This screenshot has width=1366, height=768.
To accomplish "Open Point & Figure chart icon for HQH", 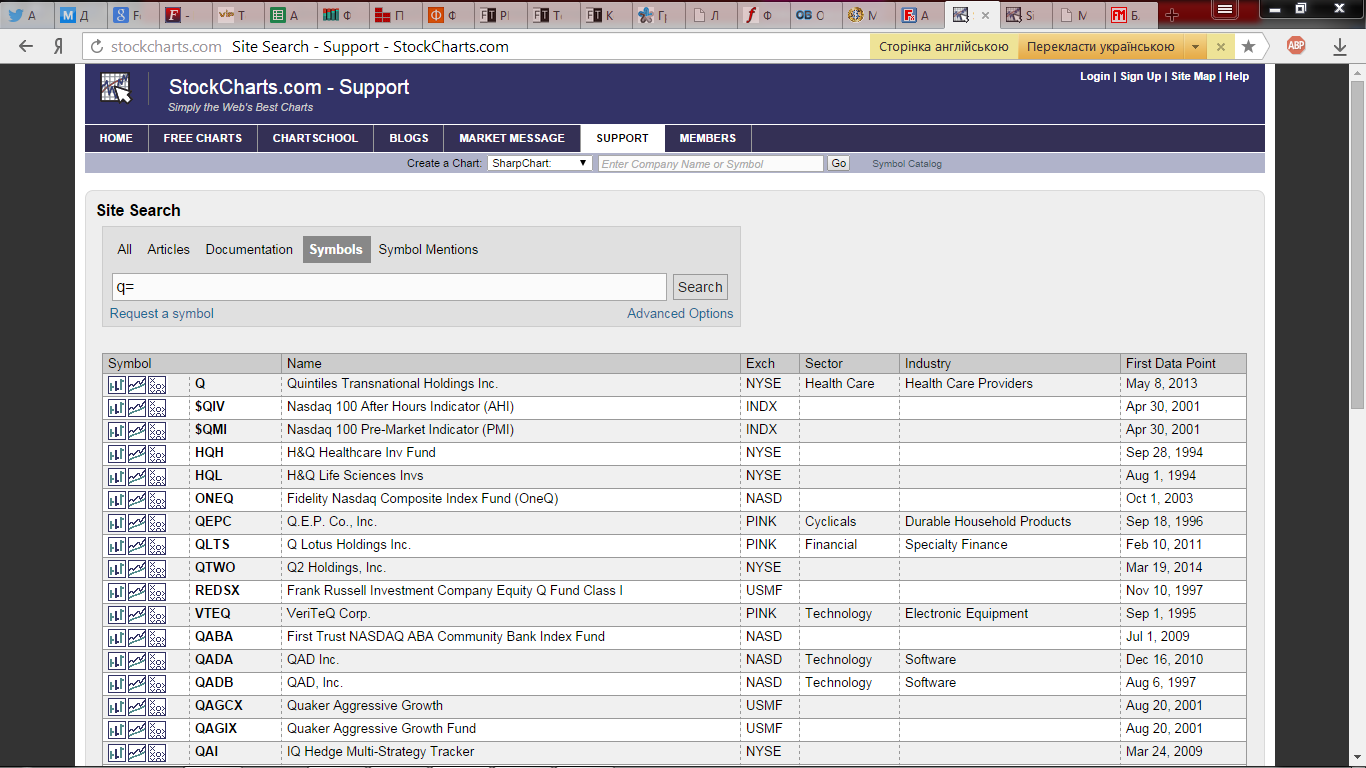I will pyautogui.click(x=157, y=453).
